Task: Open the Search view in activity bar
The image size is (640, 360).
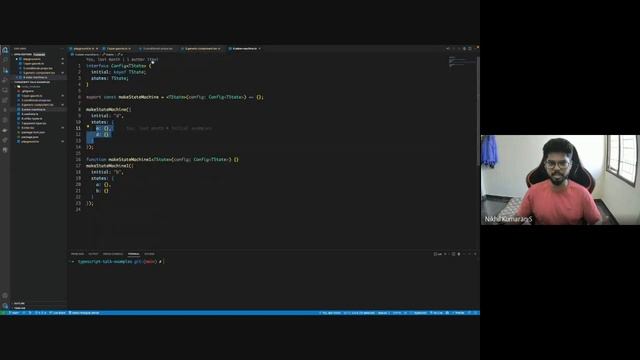Action: click(5, 60)
